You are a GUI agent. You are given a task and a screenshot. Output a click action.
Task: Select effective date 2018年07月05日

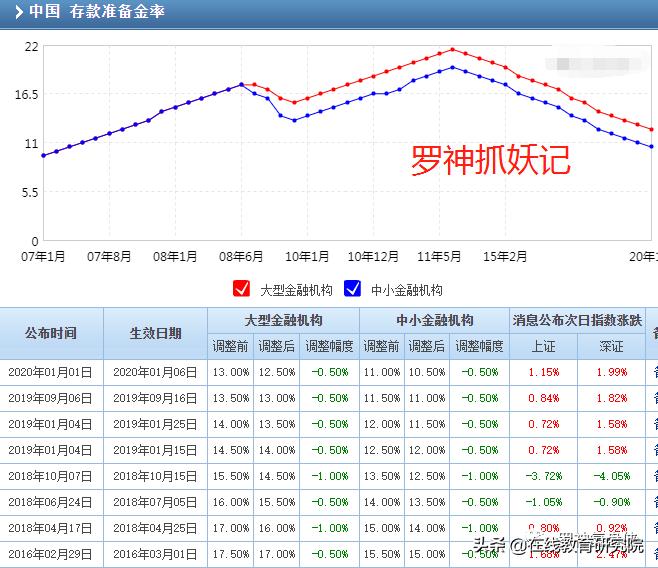155,502
